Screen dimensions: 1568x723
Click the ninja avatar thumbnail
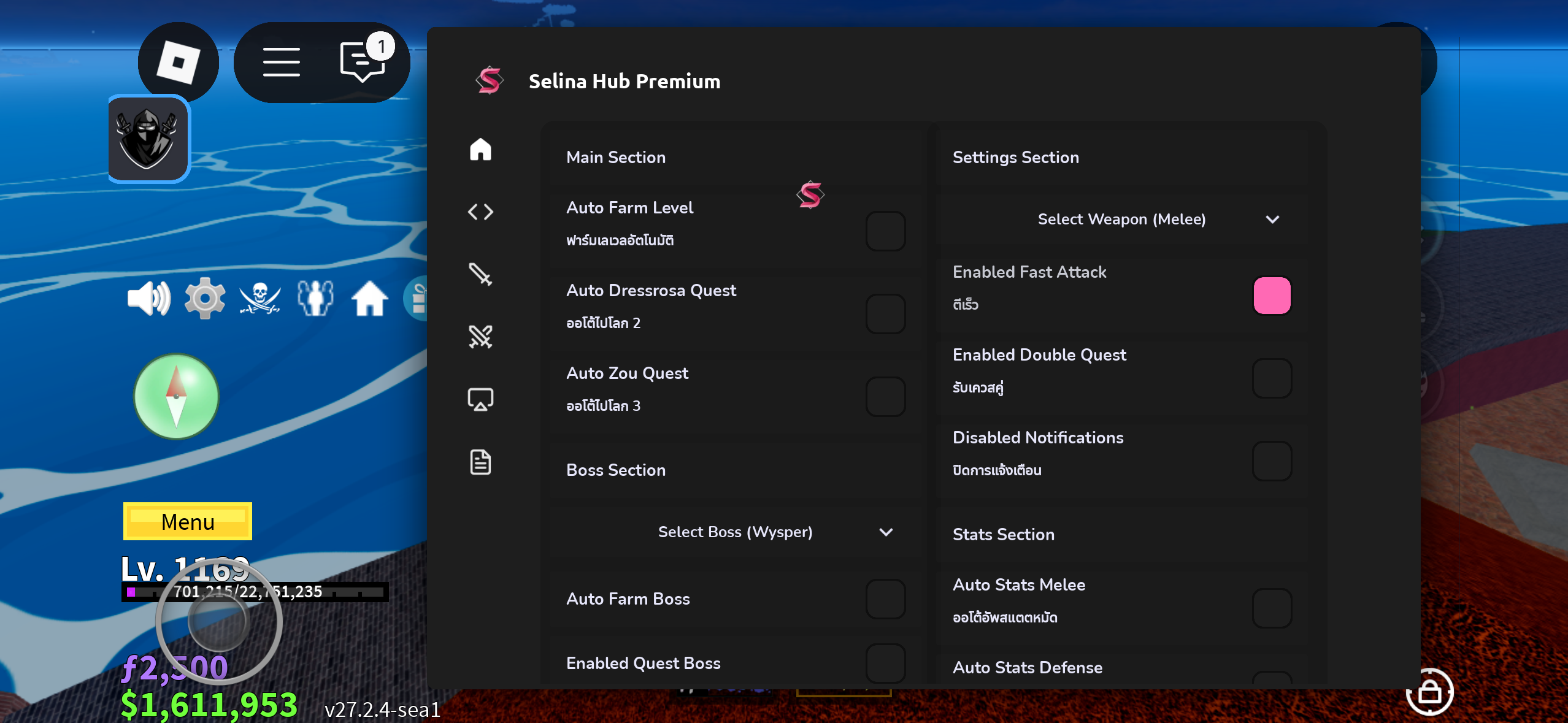click(x=148, y=139)
